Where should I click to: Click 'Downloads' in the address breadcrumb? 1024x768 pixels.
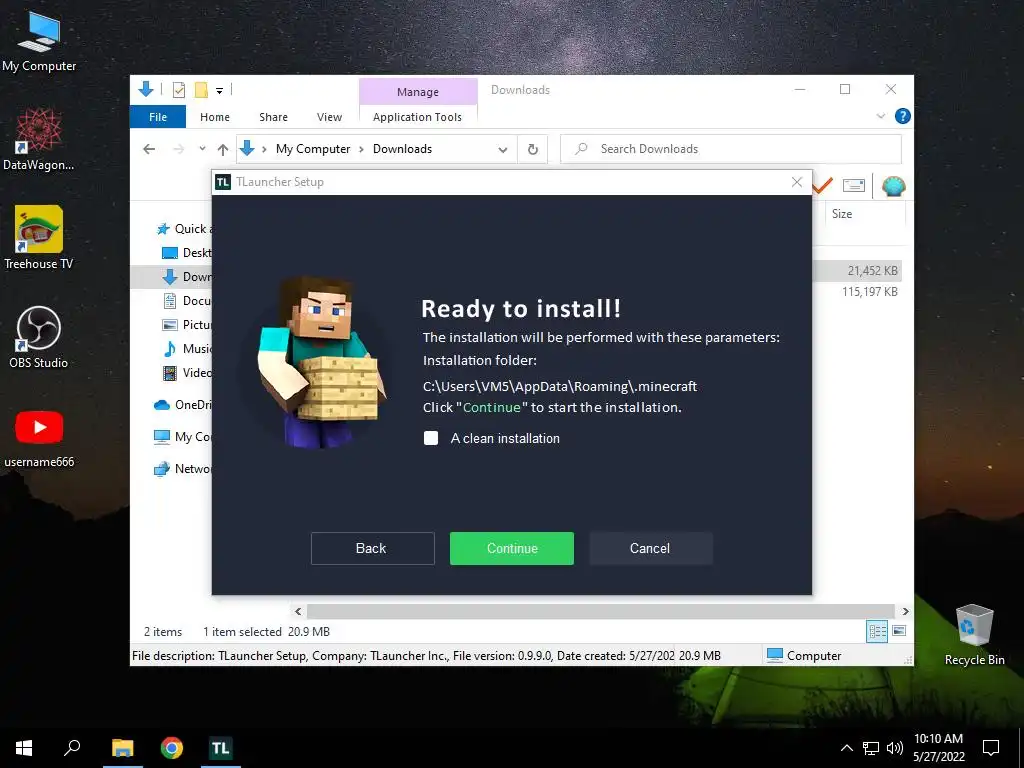point(402,149)
